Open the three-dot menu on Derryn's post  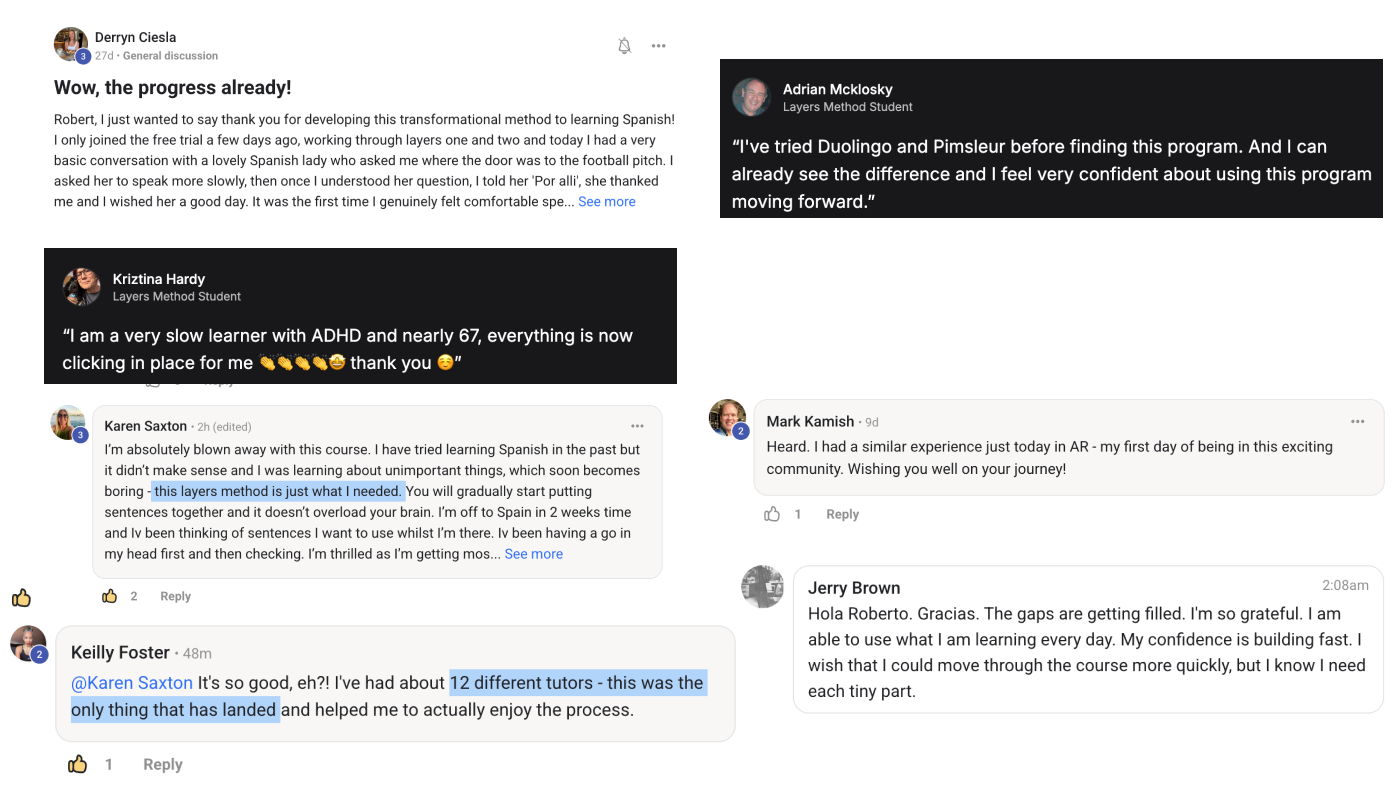pyautogui.click(x=658, y=46)
